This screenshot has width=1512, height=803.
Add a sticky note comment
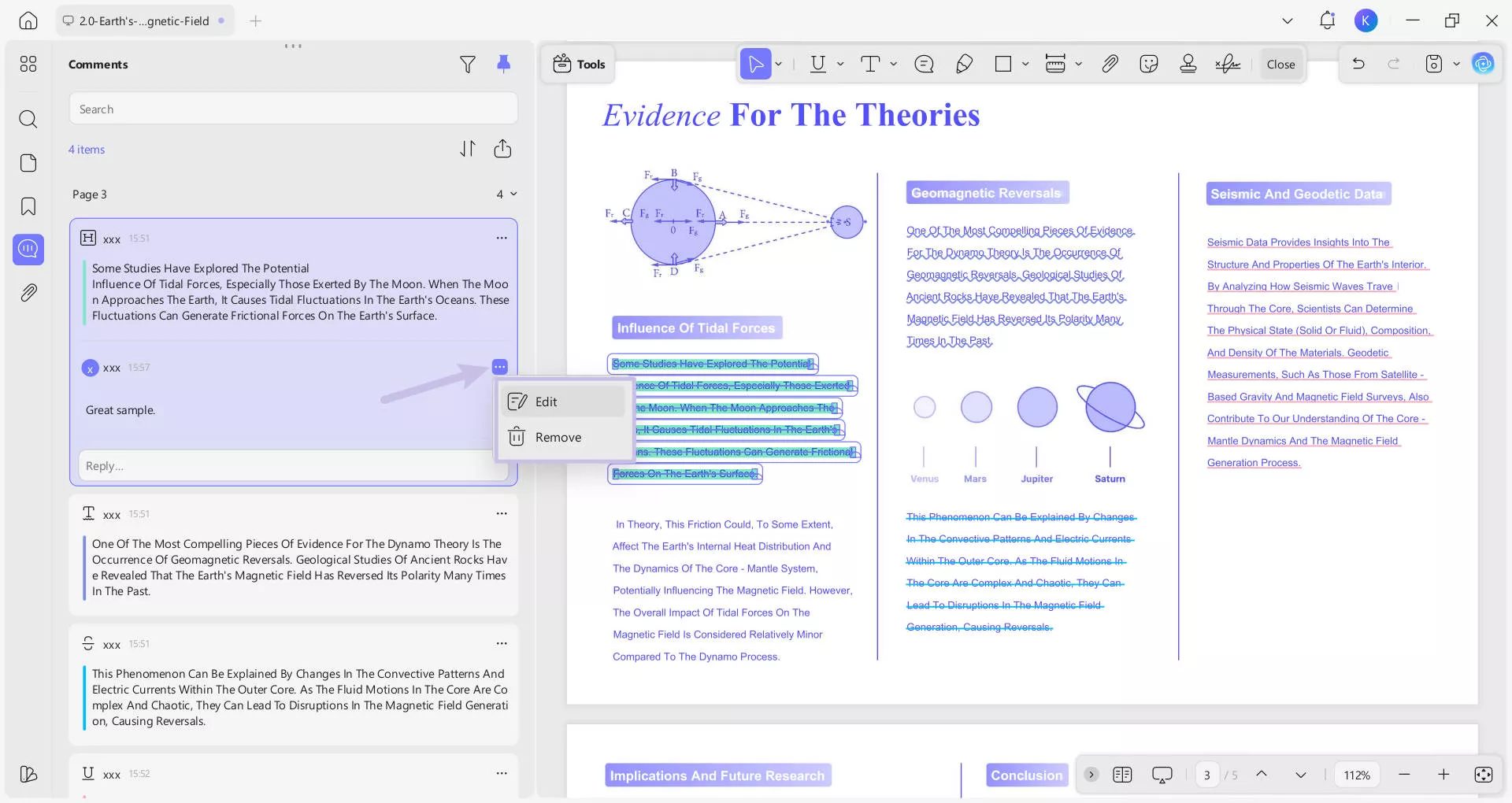click(x=924, y=65)
